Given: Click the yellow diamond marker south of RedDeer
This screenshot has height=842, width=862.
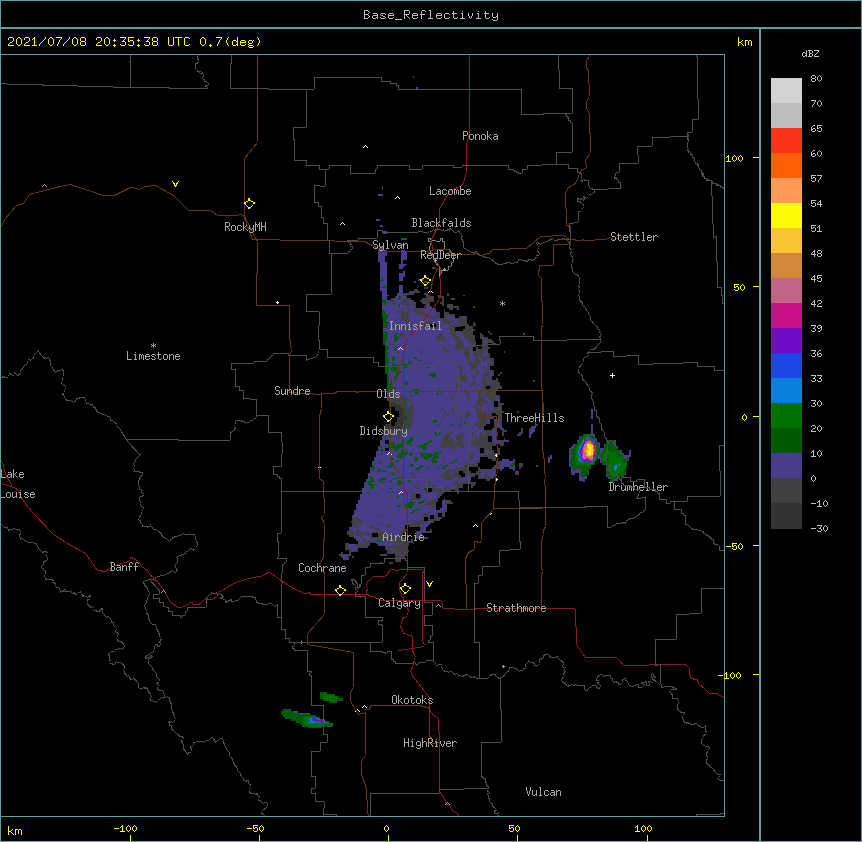Looking at the screenshot, I should click(426, 281).
